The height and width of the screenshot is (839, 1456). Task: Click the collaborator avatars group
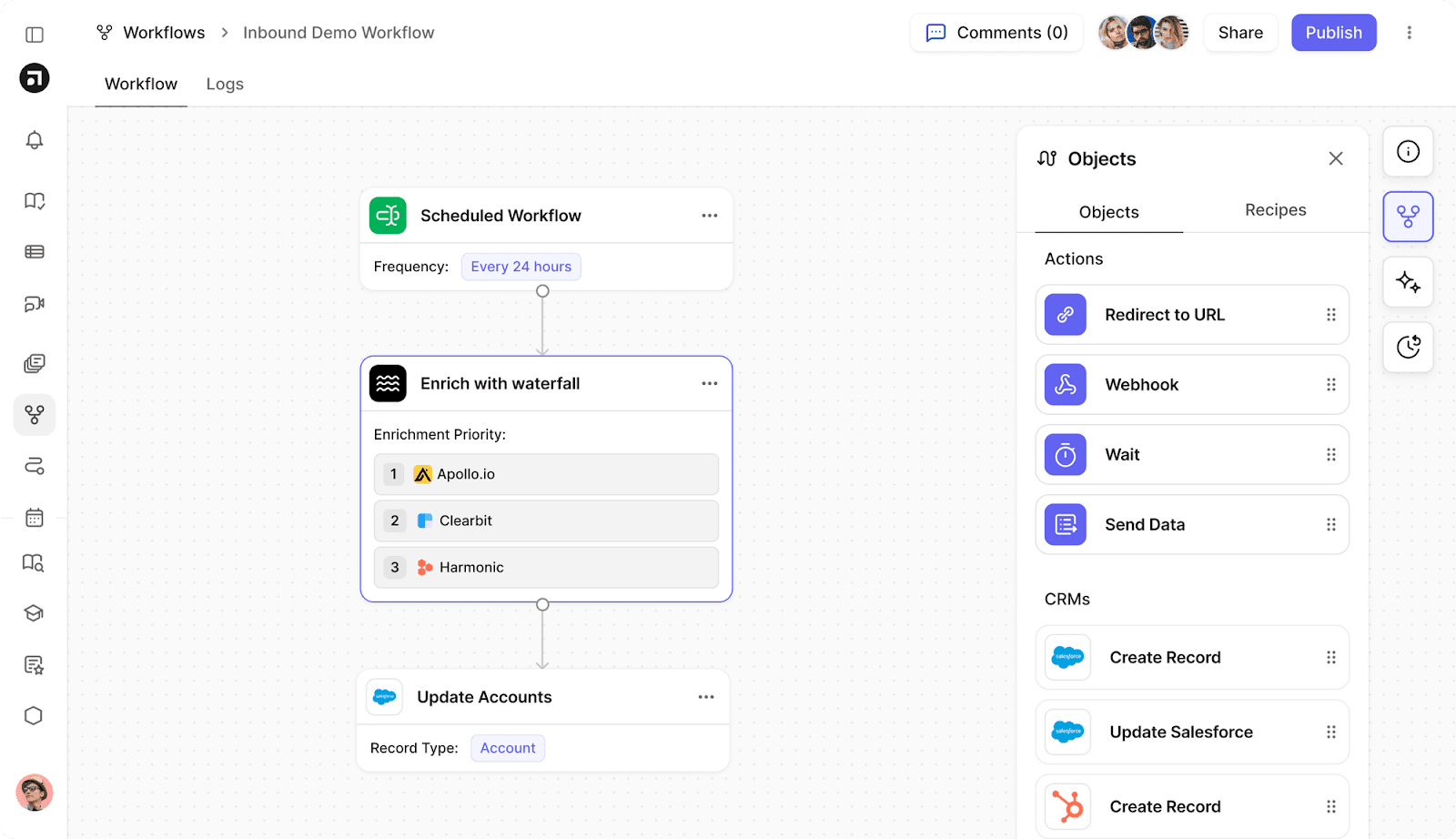(1143, 33)
